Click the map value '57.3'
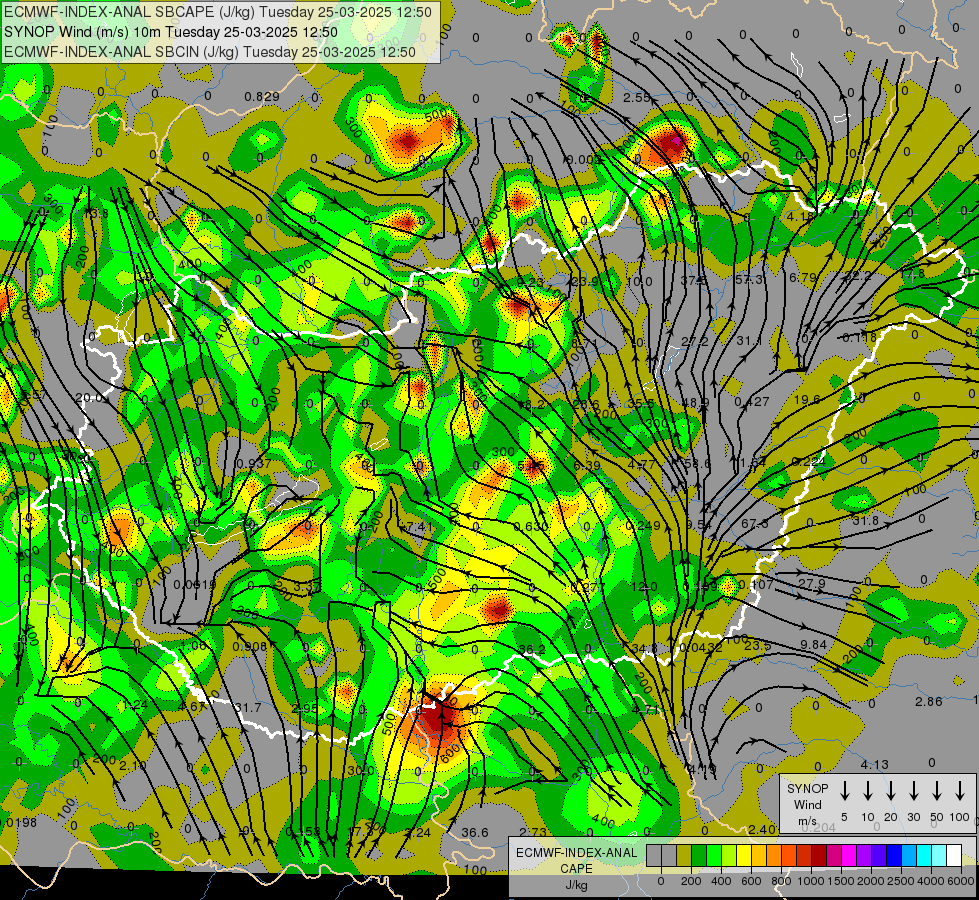Screen dimensions: 979x900 749,279
